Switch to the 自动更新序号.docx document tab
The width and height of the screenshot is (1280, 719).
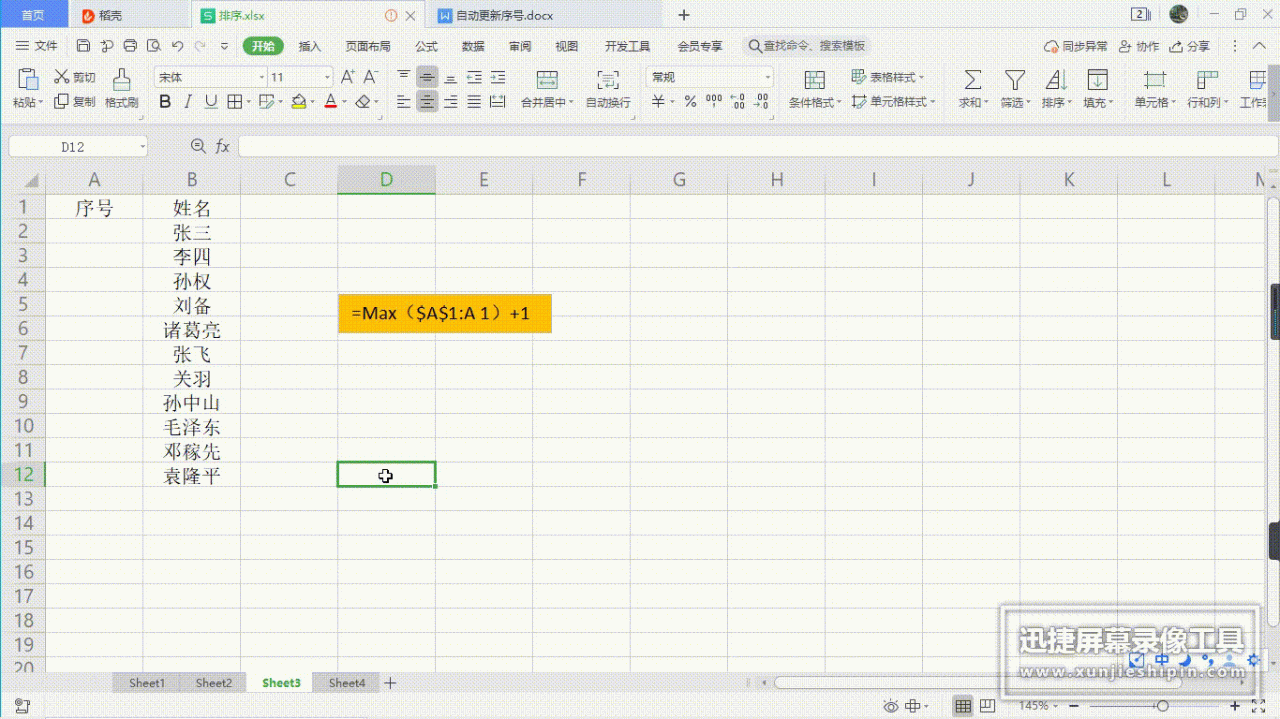point(504,15)
